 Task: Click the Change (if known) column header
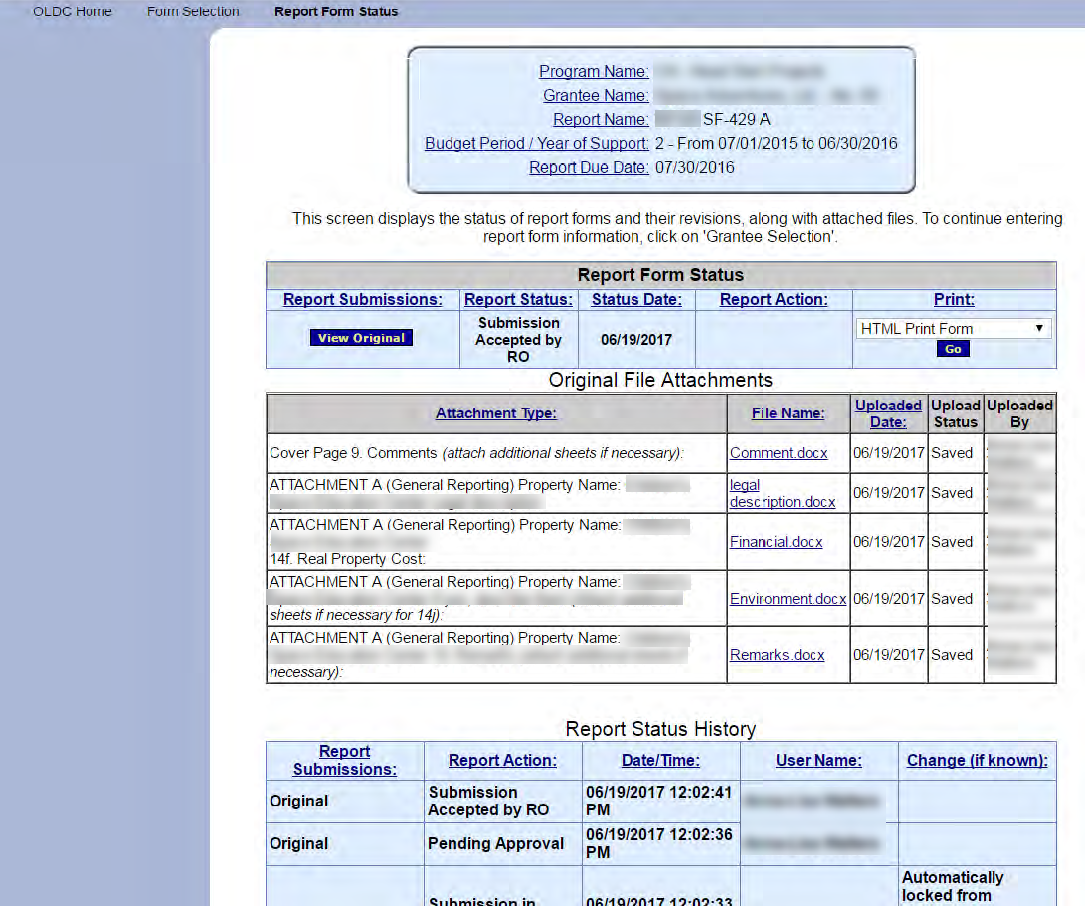tap(976, 761)
